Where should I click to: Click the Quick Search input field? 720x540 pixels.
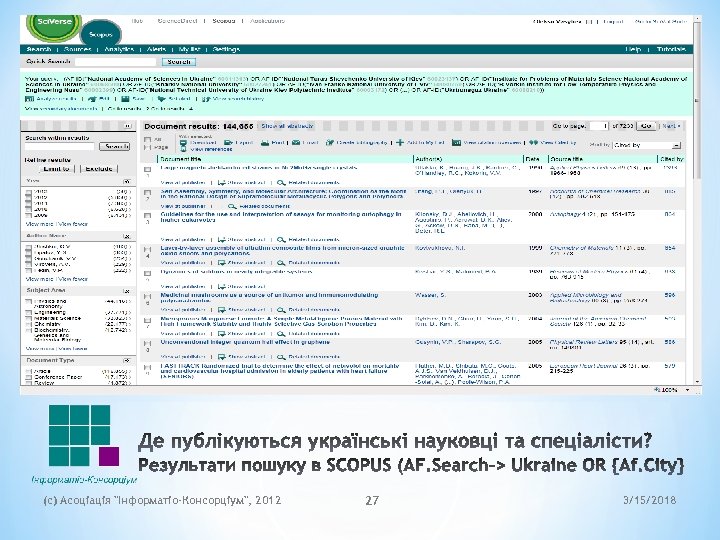tap(116, 62)
